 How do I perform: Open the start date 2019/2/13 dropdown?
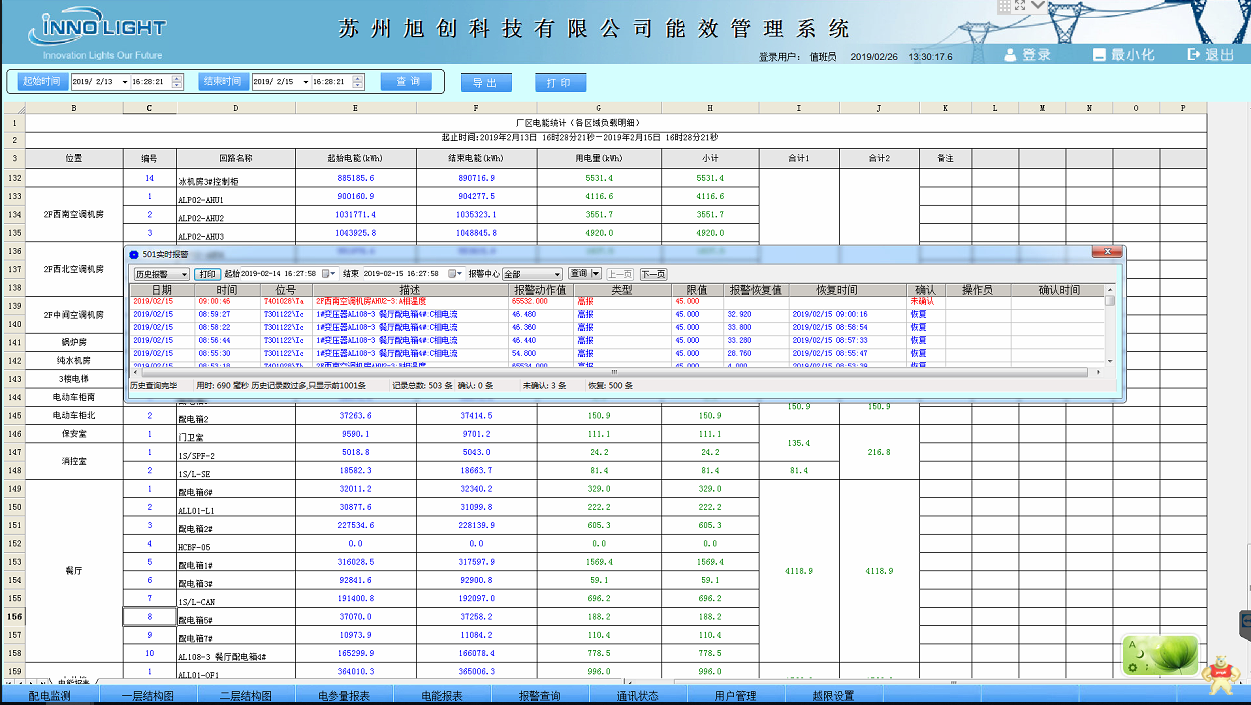124,82
